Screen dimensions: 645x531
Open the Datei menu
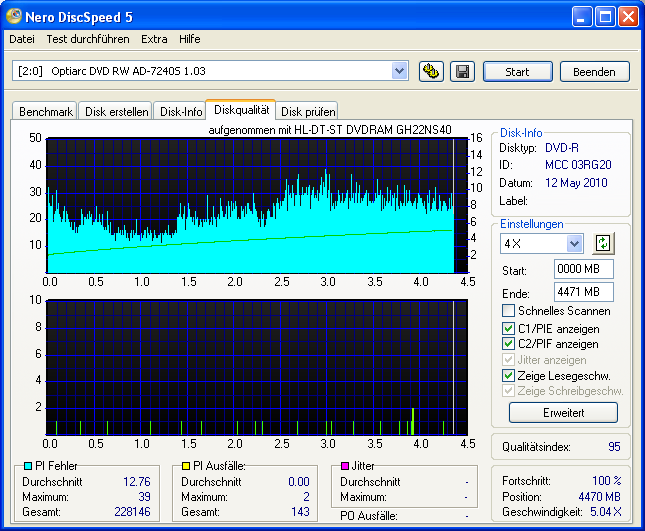(x=22, y=39)
